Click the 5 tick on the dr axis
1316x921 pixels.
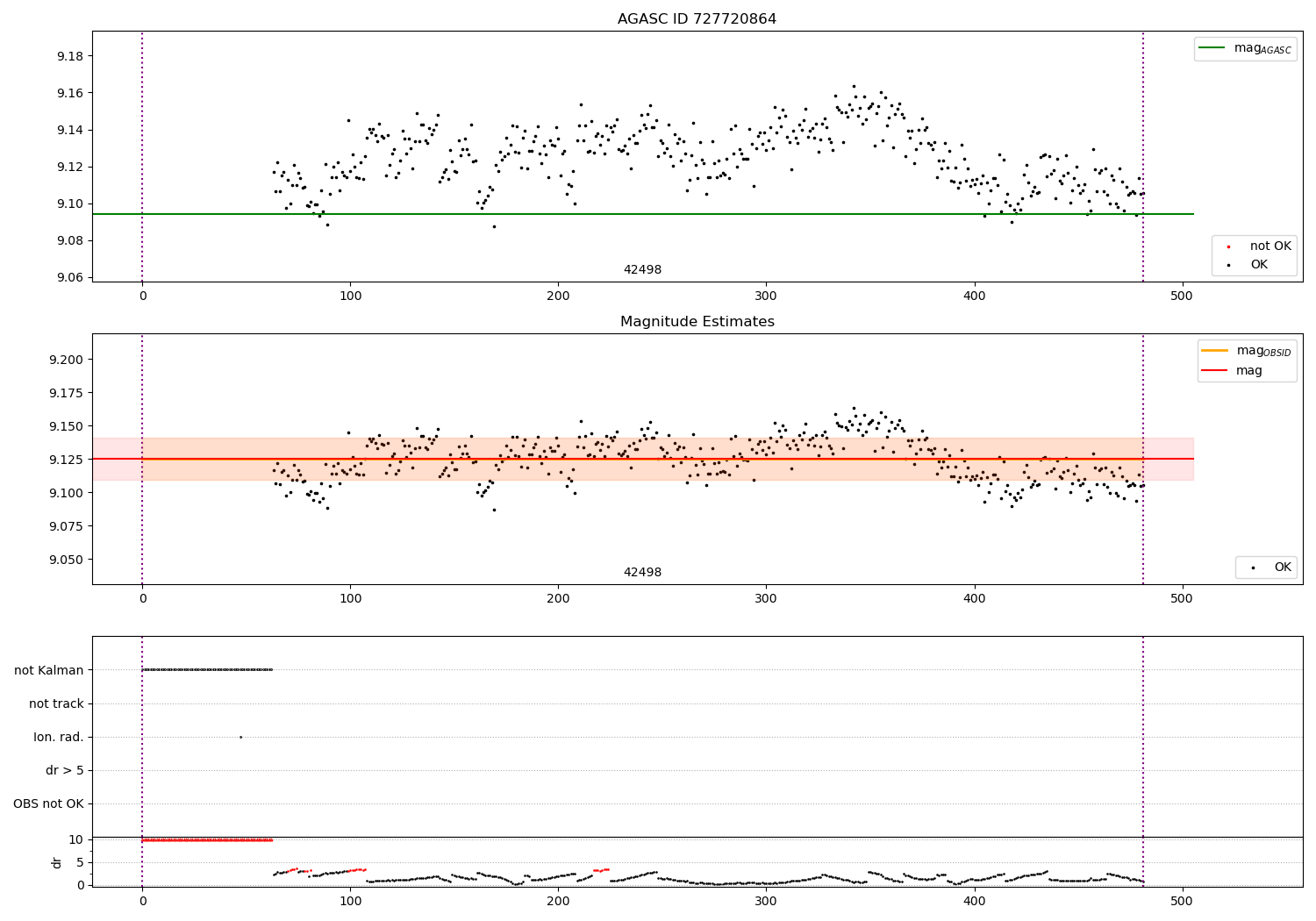pyautogui.click(x=80, y=862)
